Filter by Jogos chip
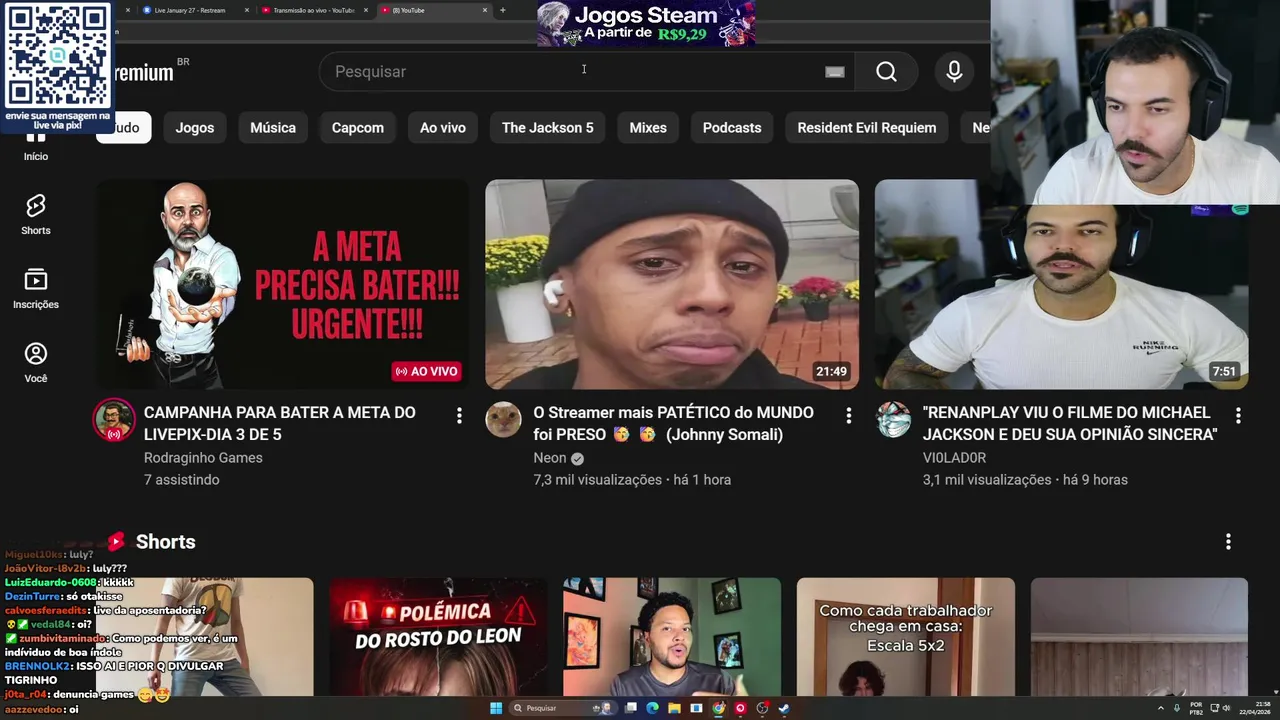 point(195,128)
